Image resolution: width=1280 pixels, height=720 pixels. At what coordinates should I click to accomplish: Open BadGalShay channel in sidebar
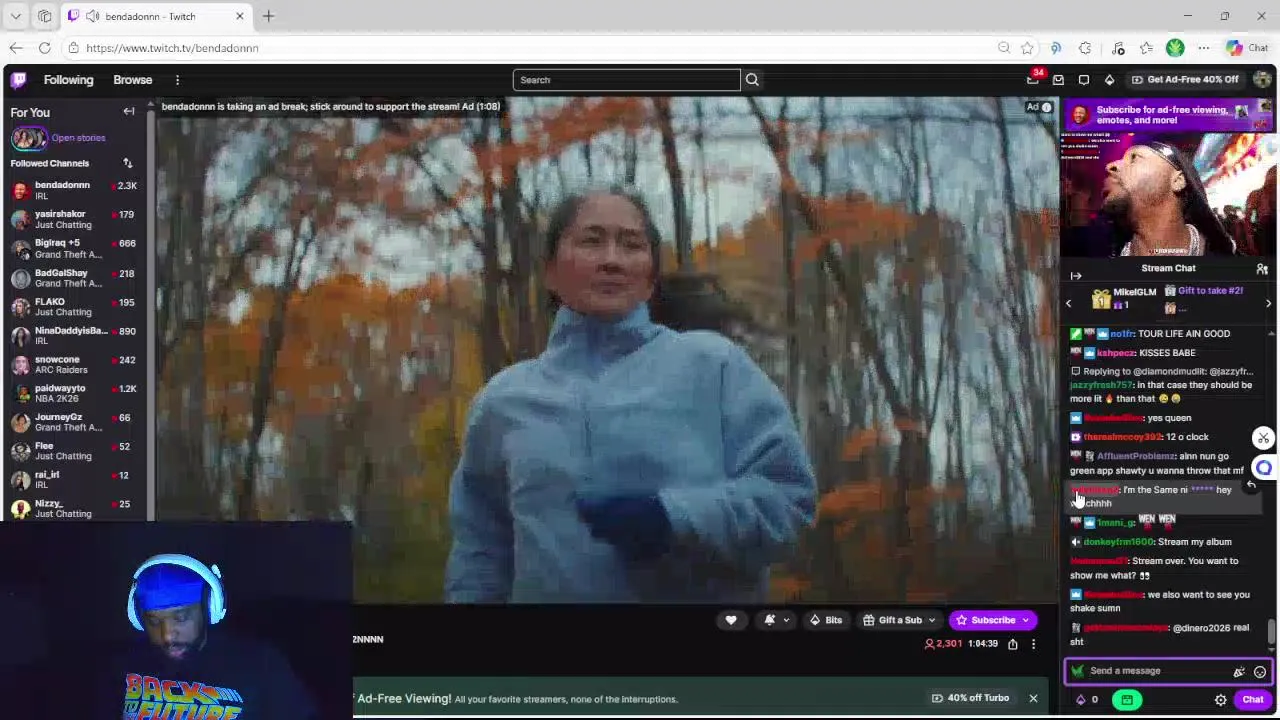tap(75, 277)
